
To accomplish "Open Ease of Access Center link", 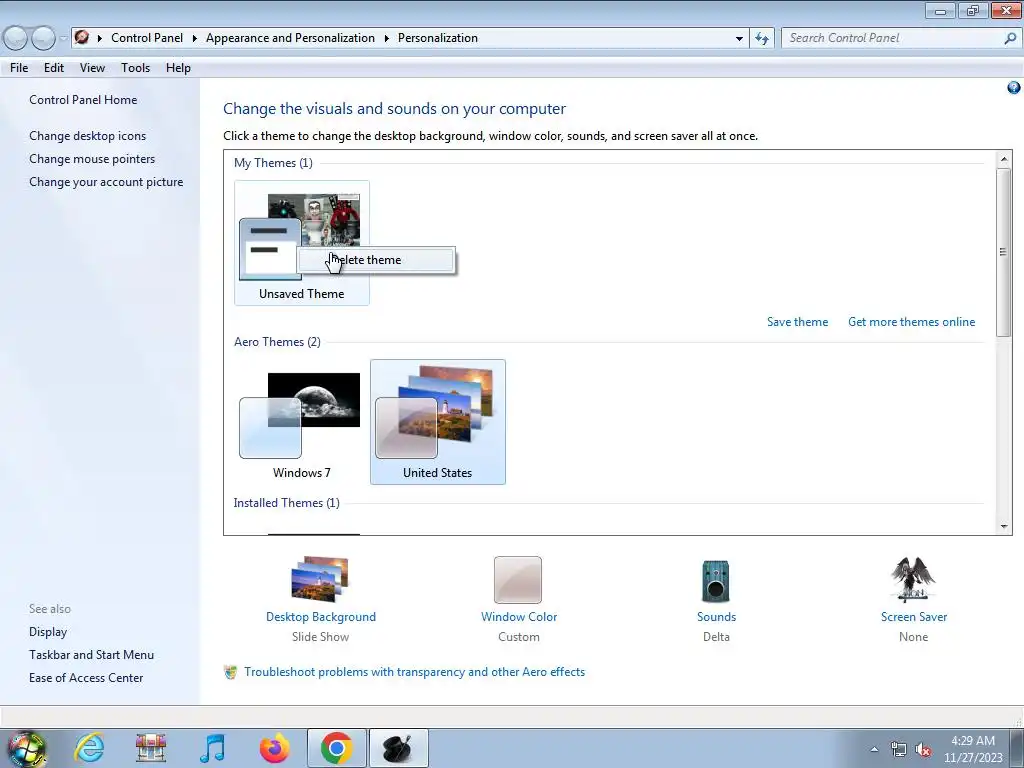I will (86, 678).
